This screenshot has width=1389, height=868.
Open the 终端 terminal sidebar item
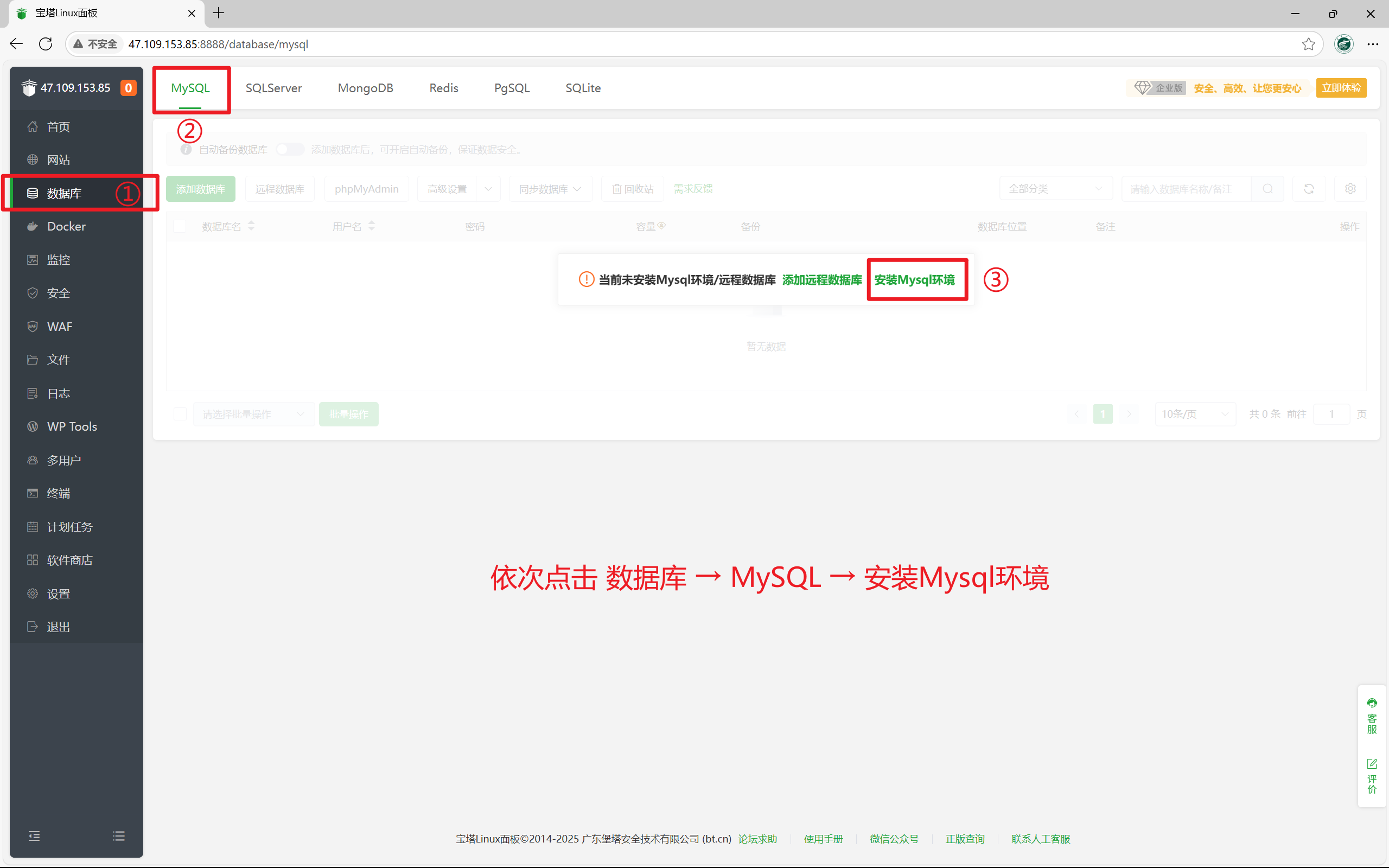click(58, 493)
